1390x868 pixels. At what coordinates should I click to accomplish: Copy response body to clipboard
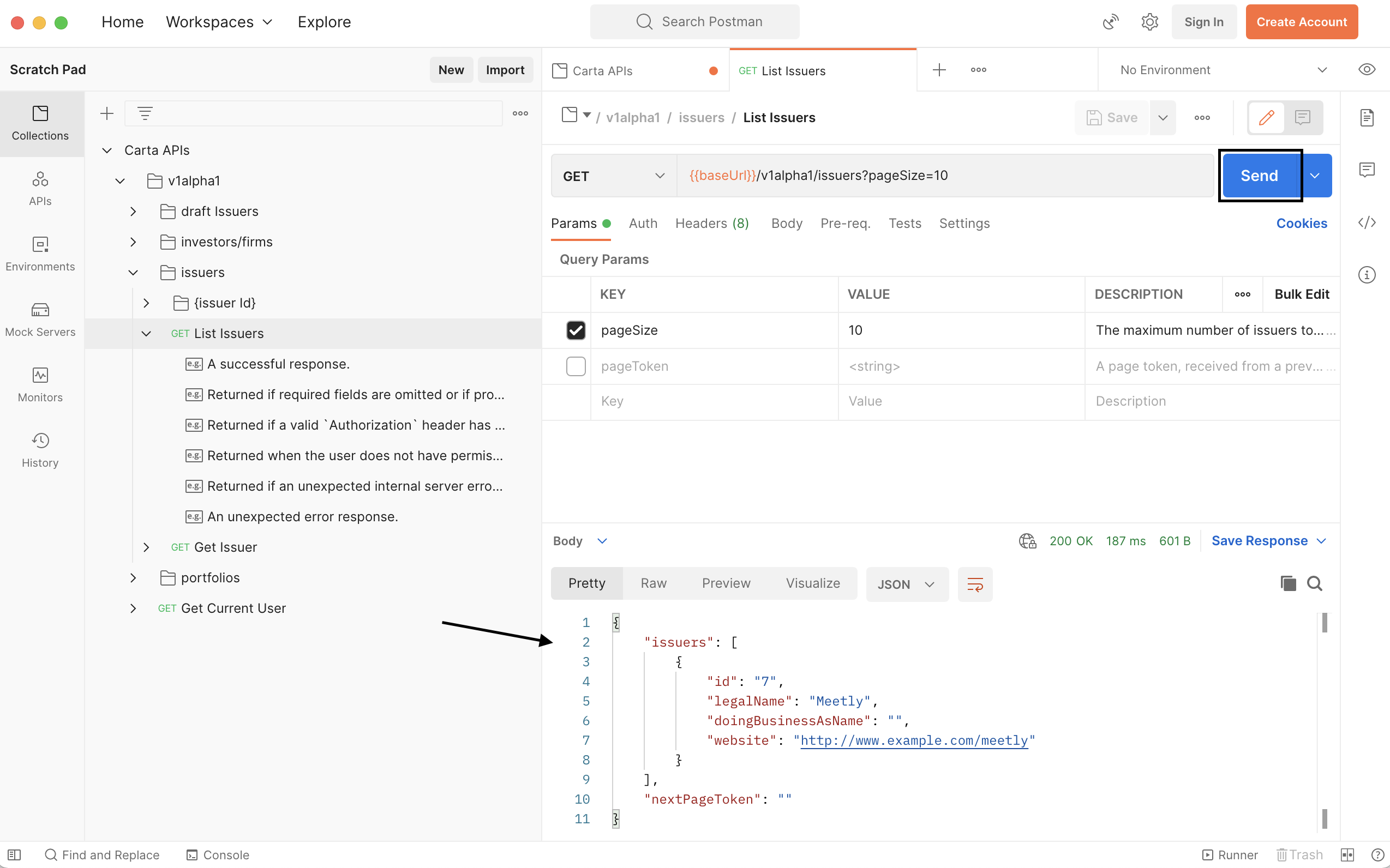point(1288,584)
